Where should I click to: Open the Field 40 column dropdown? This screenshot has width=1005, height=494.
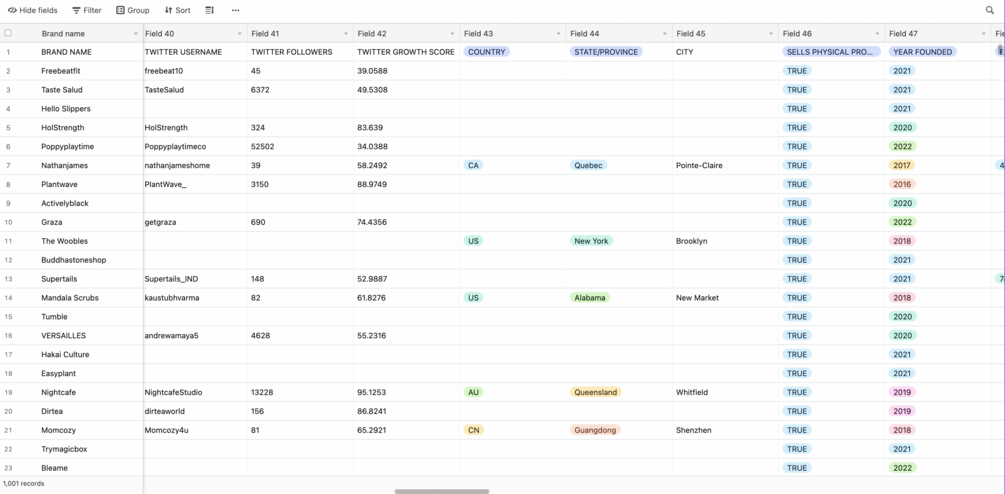coord(240,34)
